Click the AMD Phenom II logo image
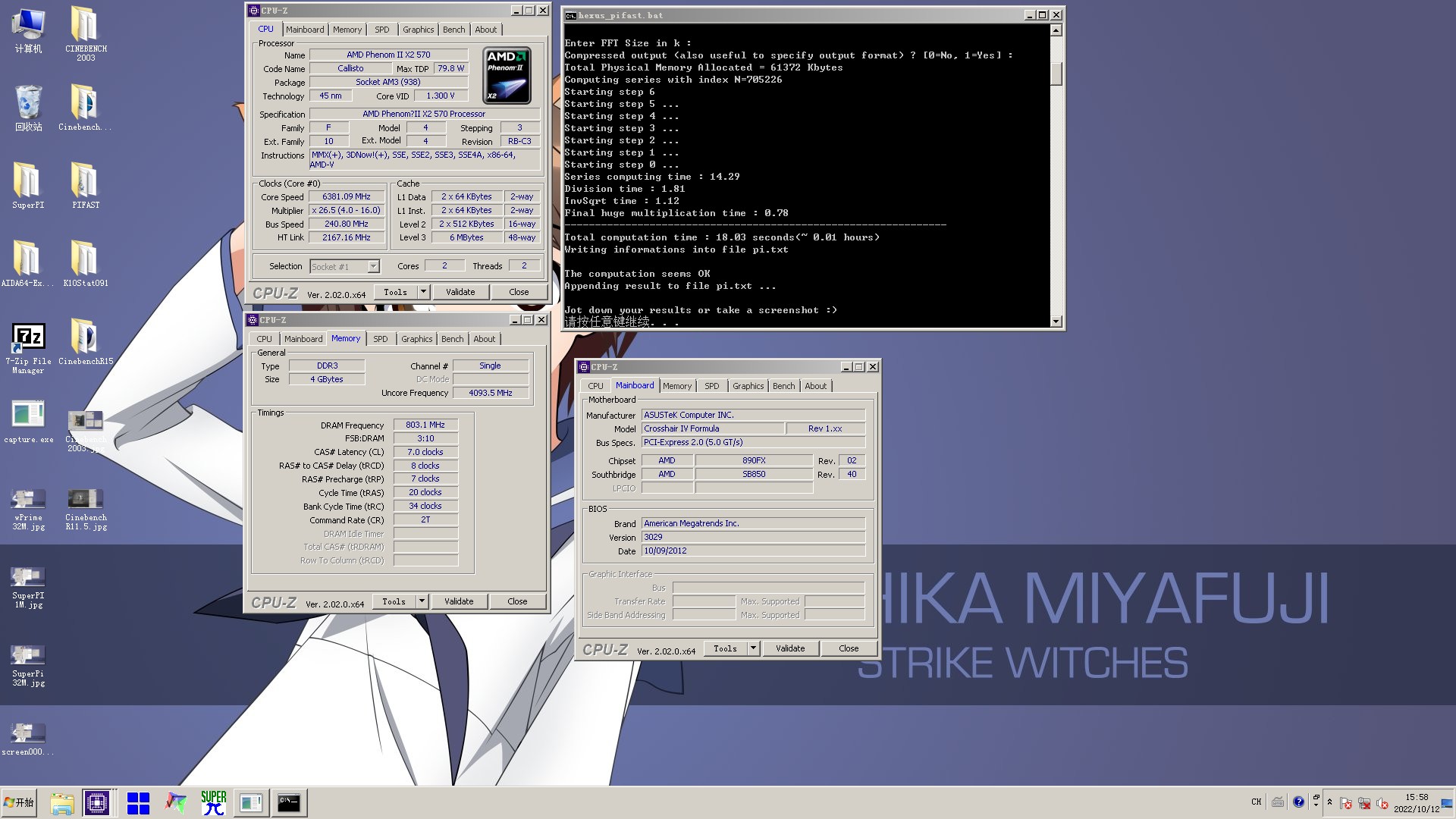This screenshot has width=1456, height=819. [x=507, y=75]
